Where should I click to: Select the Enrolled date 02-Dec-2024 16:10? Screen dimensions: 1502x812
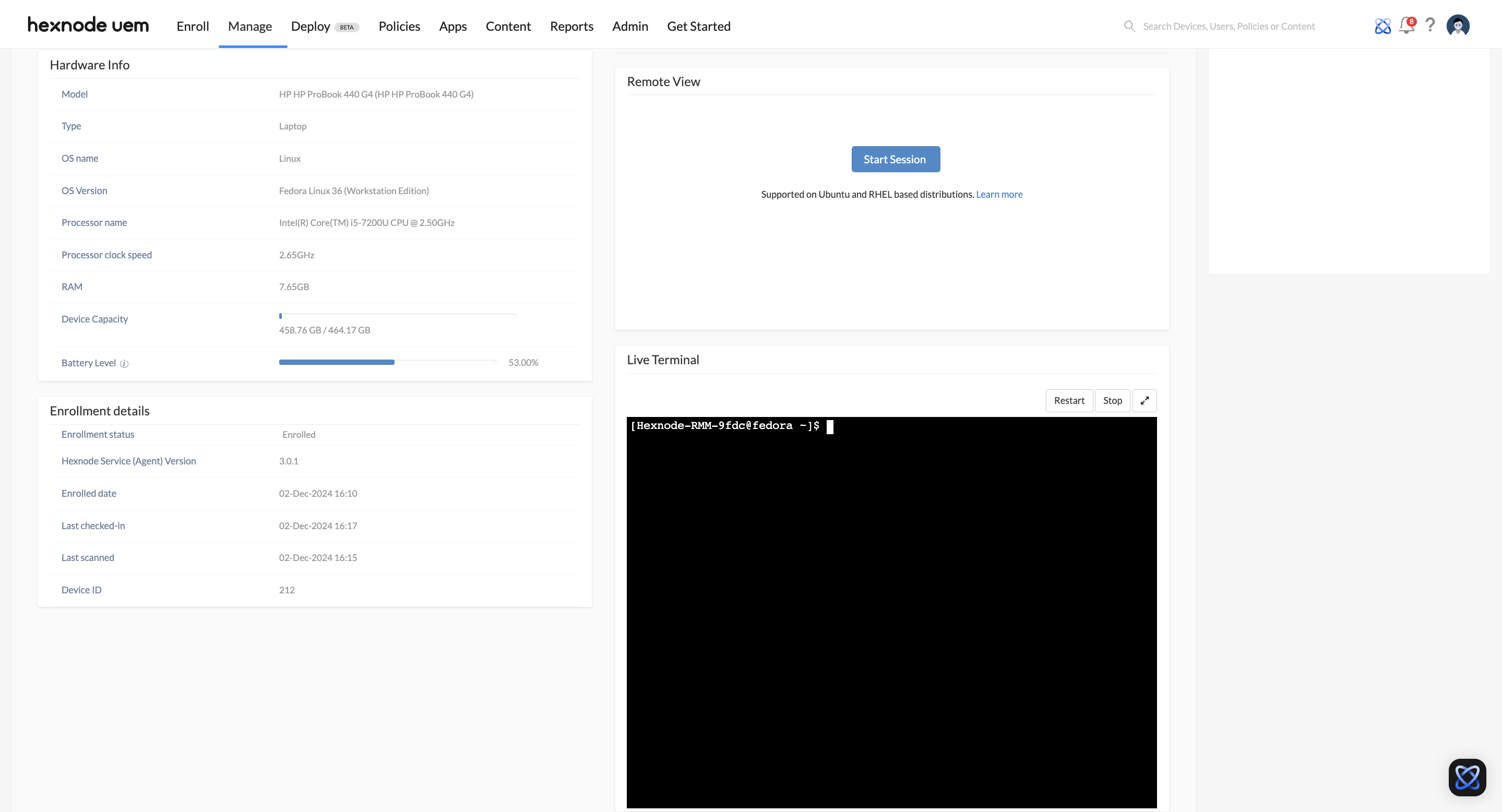pos(318,493)
